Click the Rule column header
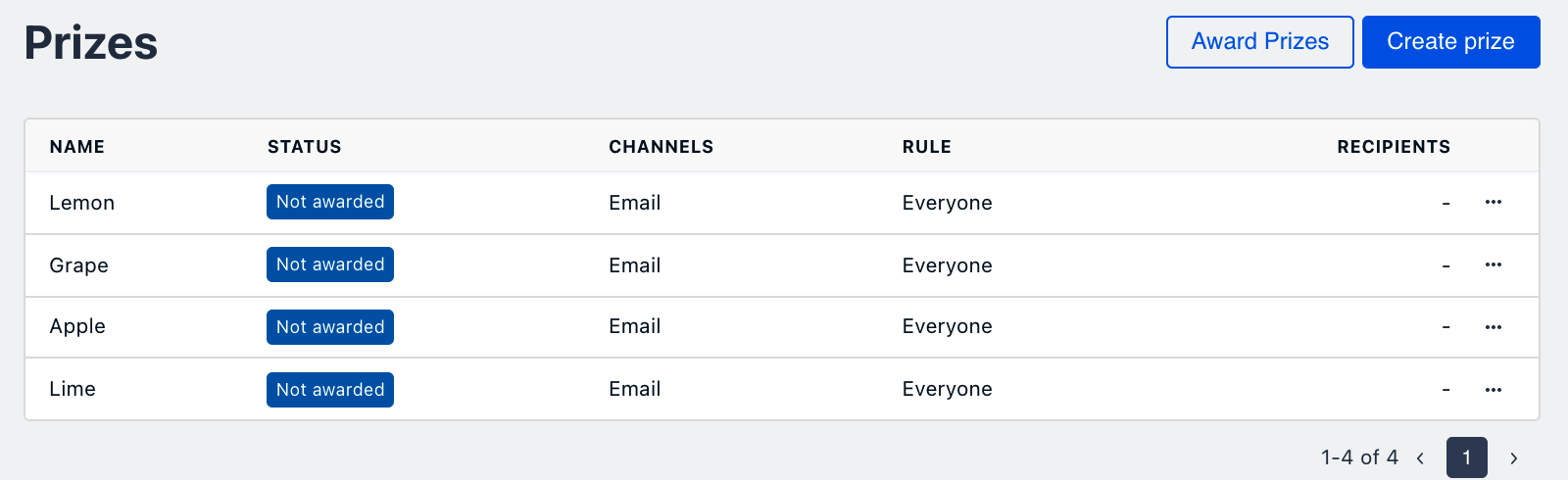Screen dimensions: 1568x480 pyautogui.click(x=926, y=147)
